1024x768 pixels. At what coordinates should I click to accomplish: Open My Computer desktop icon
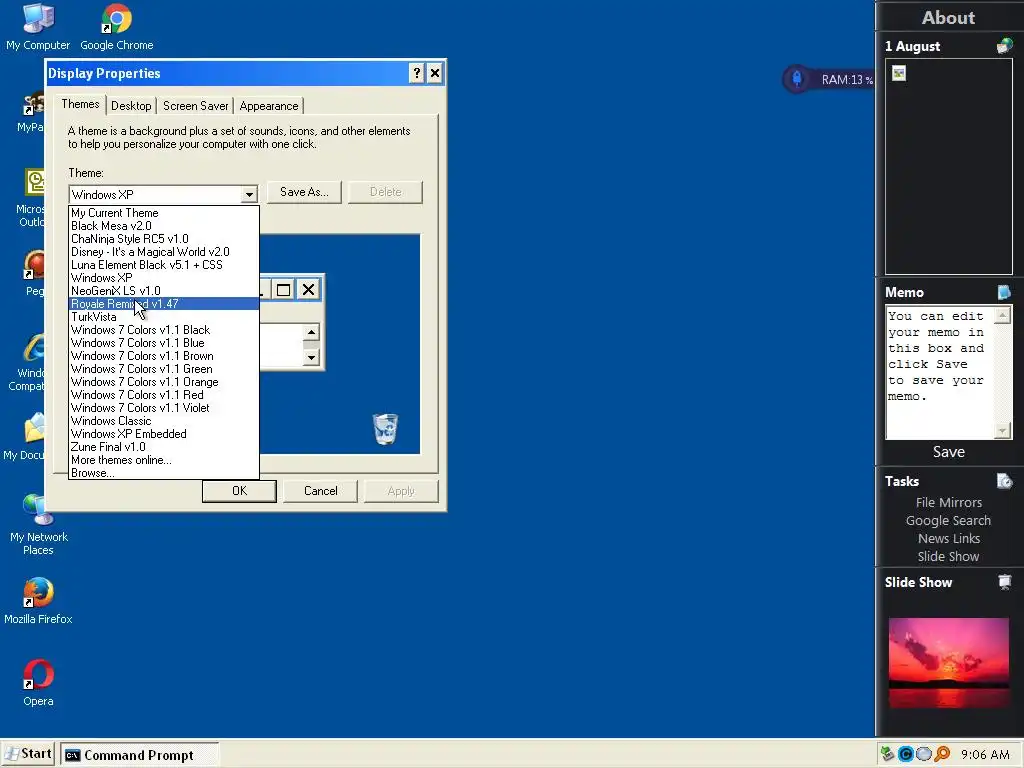38,26
